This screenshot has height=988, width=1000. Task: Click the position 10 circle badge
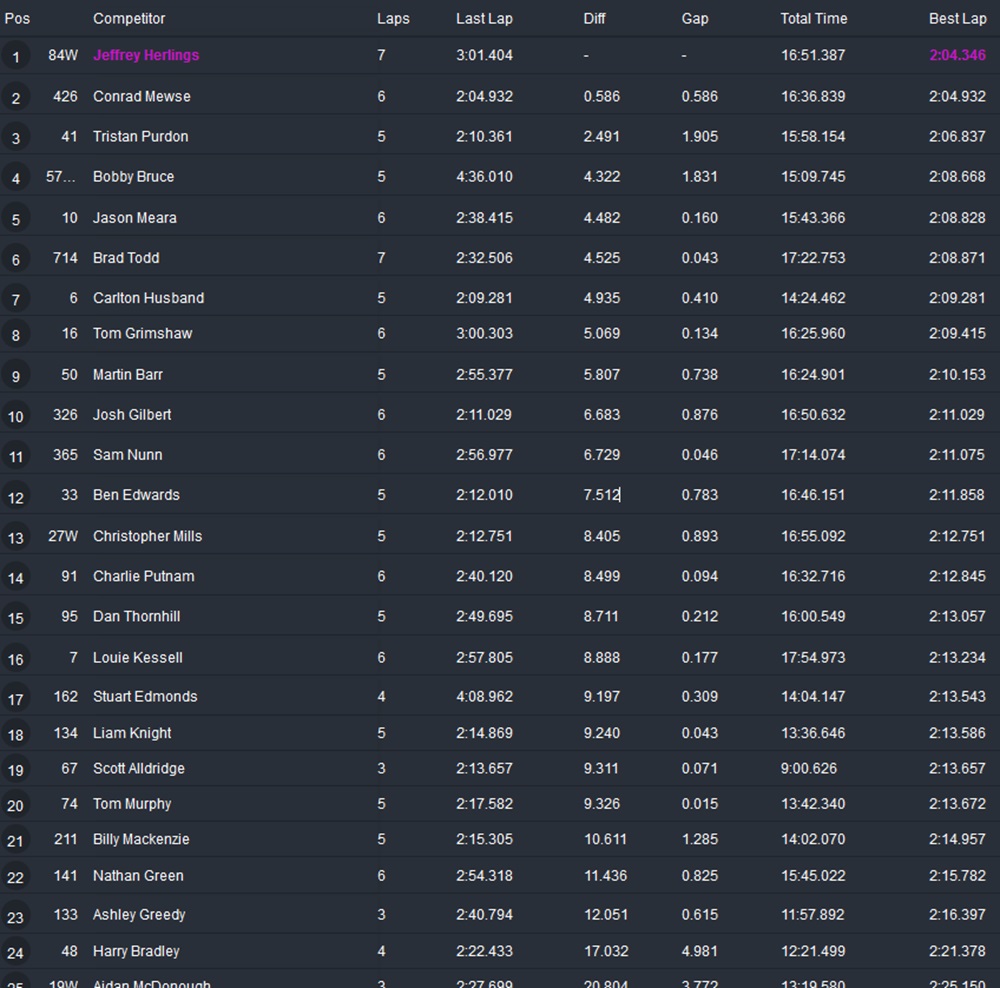coord(15,416)
